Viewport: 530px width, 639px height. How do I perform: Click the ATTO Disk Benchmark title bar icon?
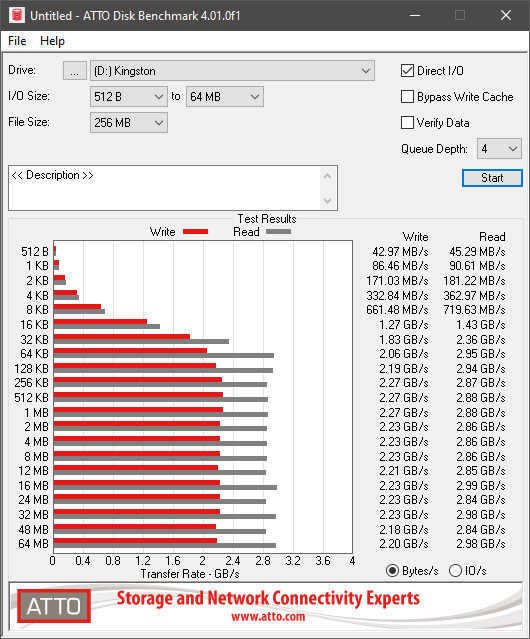point(17,15)
